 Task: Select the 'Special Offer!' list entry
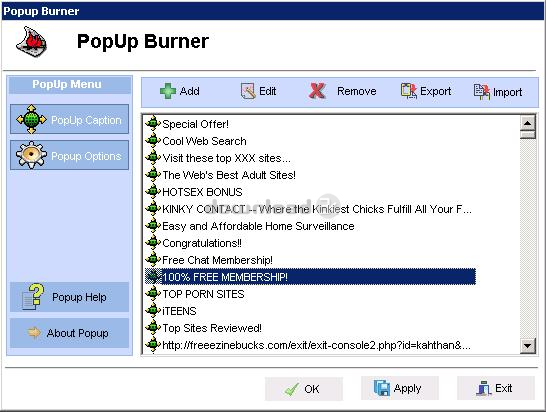195,124
